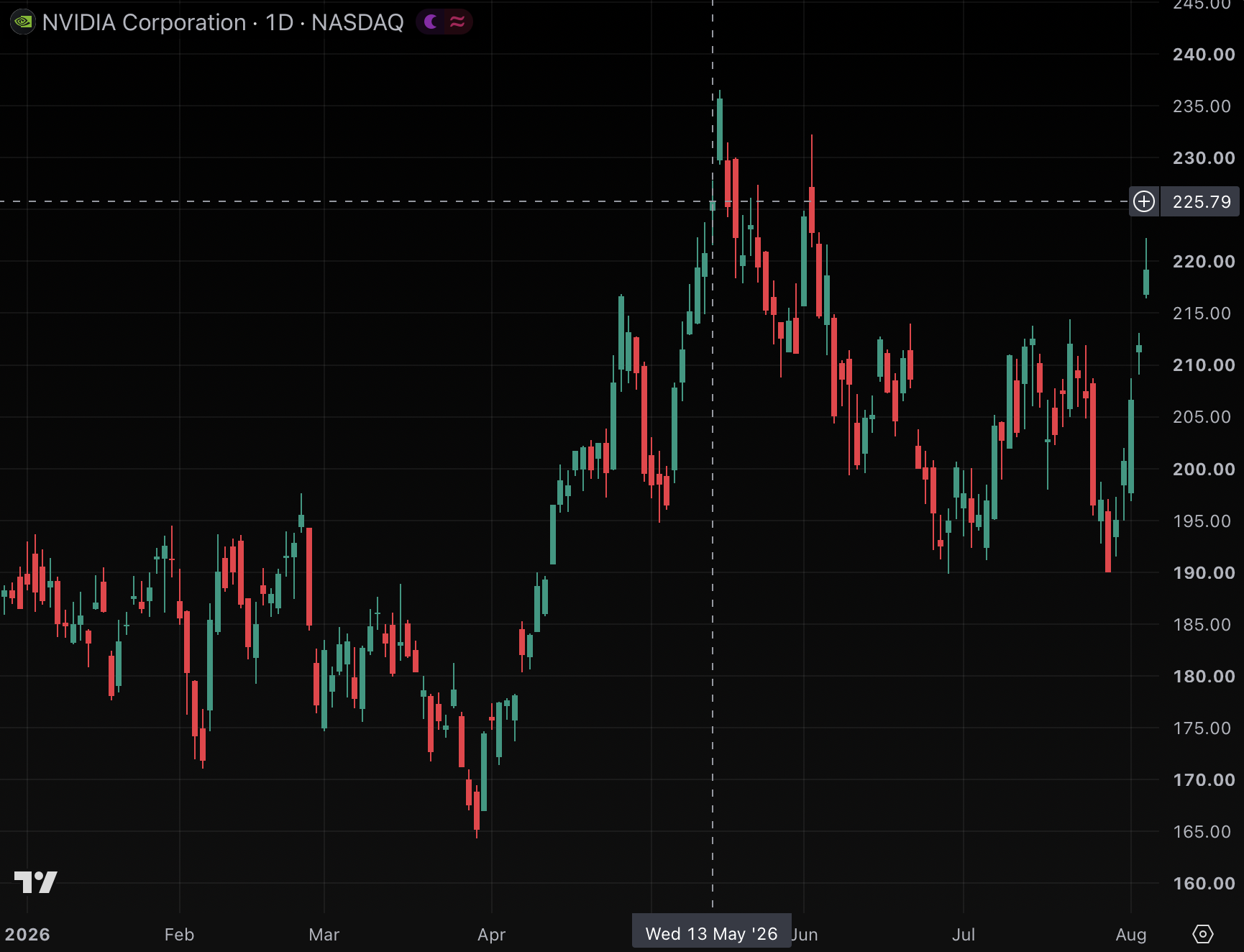The width and height of the screenshot is (1244, 952).
Task: Click the Feb label on the time axis
Action: click(x=179, y=934)
